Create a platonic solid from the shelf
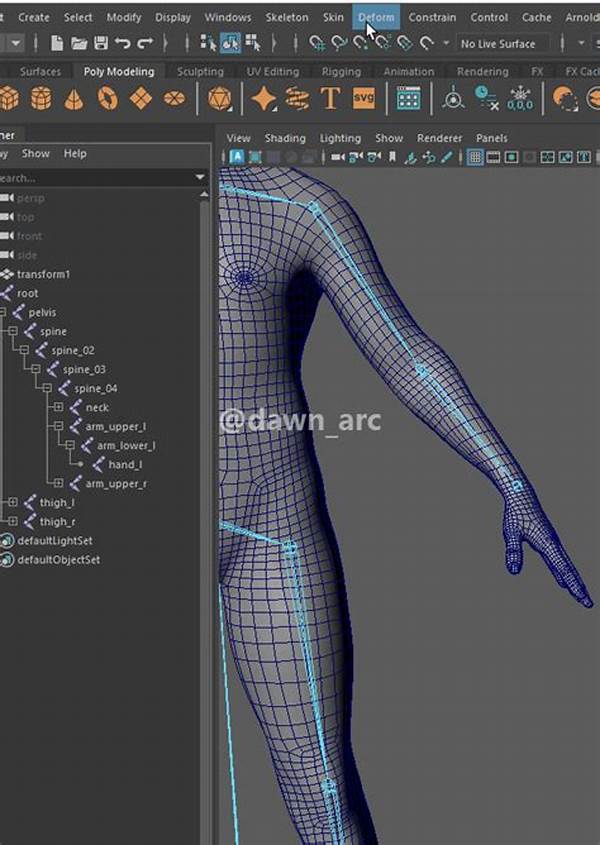This screenshot has width=600, height=845. click(x=219, y=99)
